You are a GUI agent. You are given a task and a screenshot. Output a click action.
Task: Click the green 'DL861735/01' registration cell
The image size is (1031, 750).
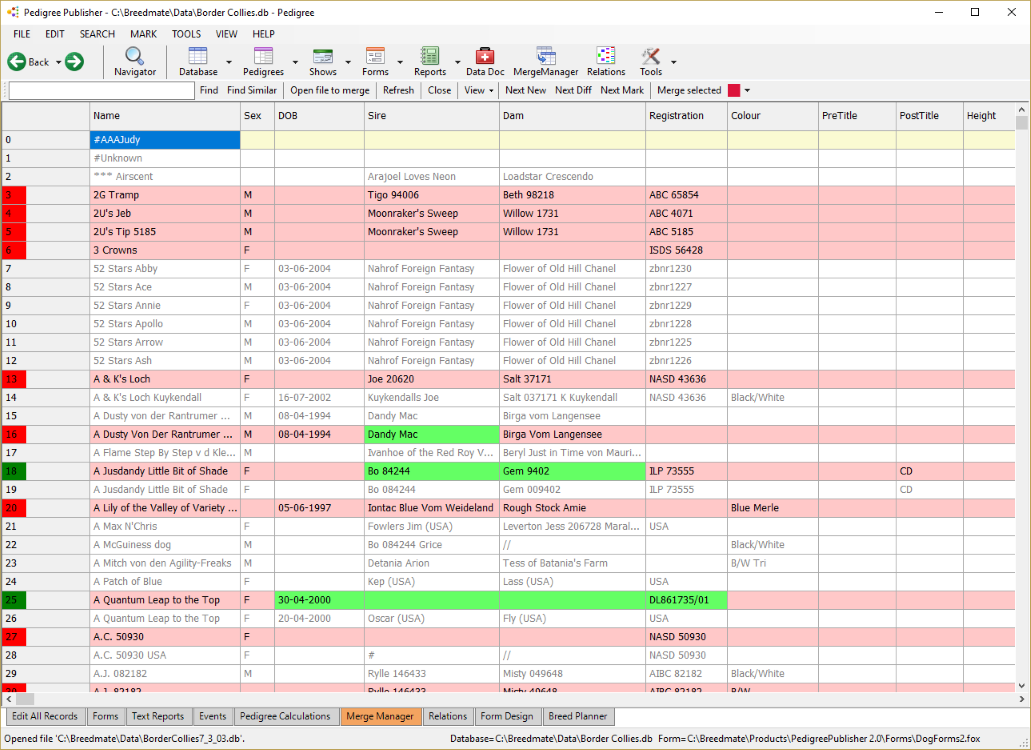(x=686, y=599)
